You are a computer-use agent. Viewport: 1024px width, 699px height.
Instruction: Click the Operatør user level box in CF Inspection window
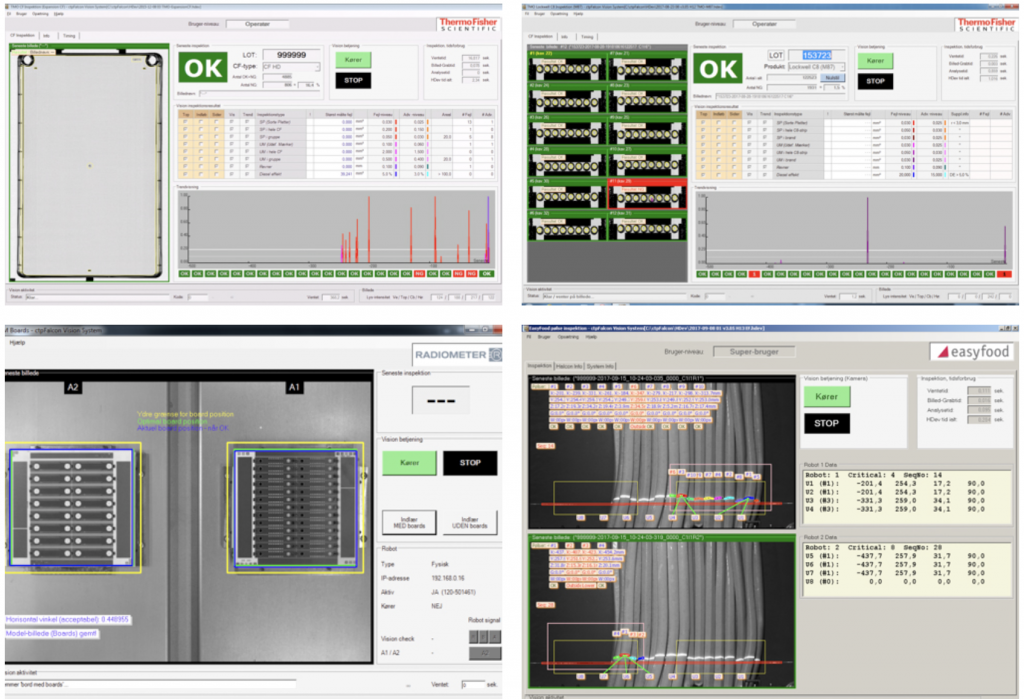257,24
